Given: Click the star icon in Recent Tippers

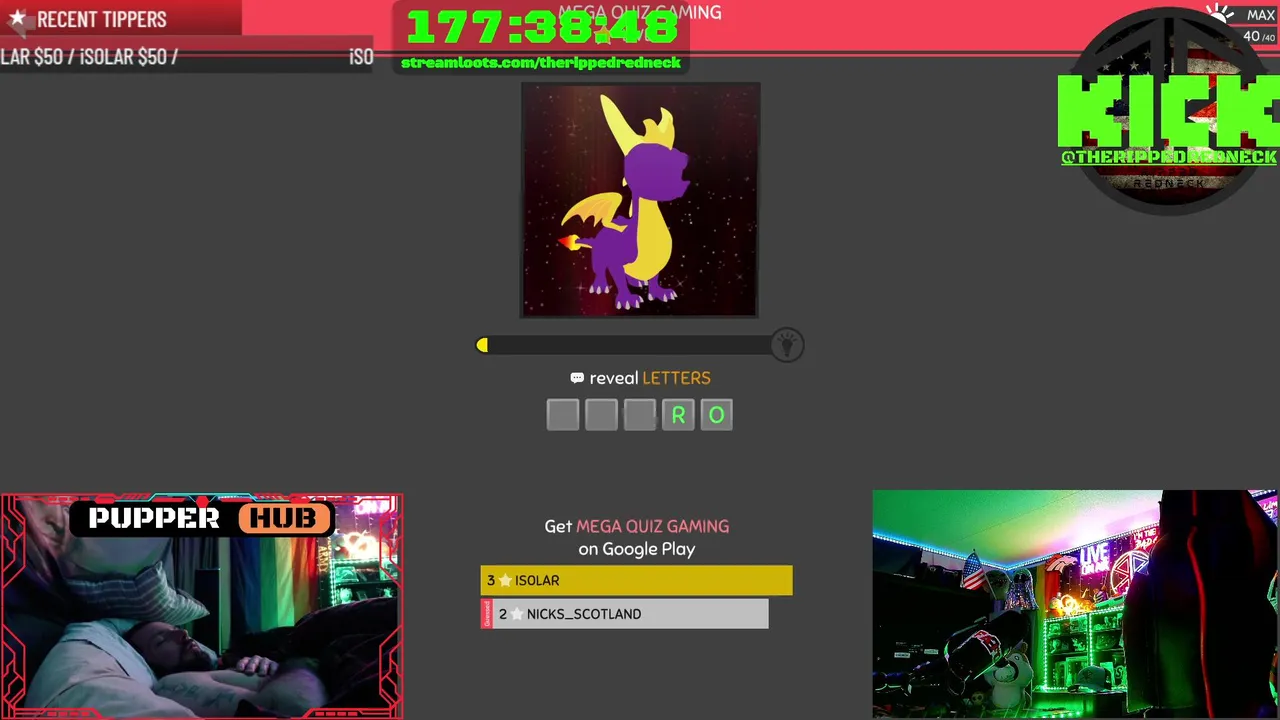Looking at the screenshot, I should 17,18.
